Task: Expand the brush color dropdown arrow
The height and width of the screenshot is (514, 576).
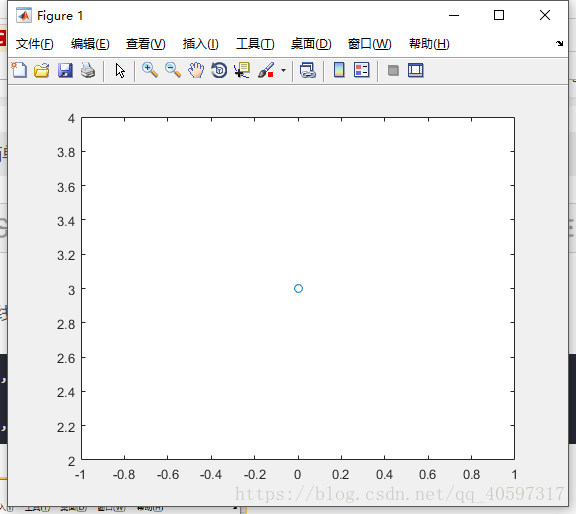Action: [x=283, y=70]
